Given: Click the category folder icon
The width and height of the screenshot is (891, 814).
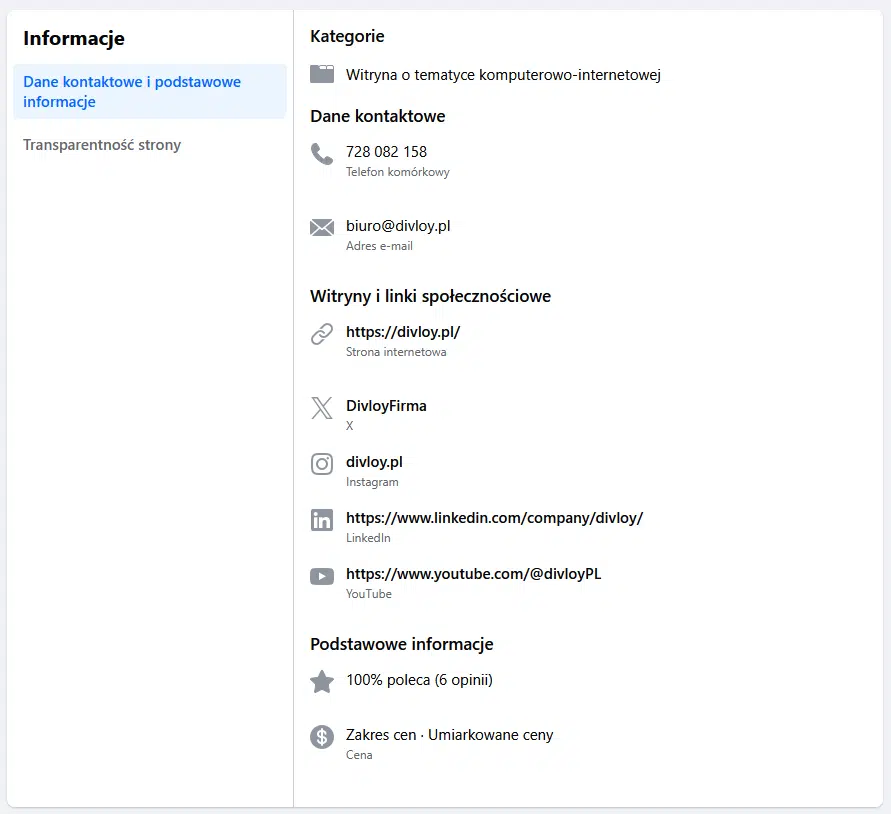Looking at the screenshot, I should point(322,74).
